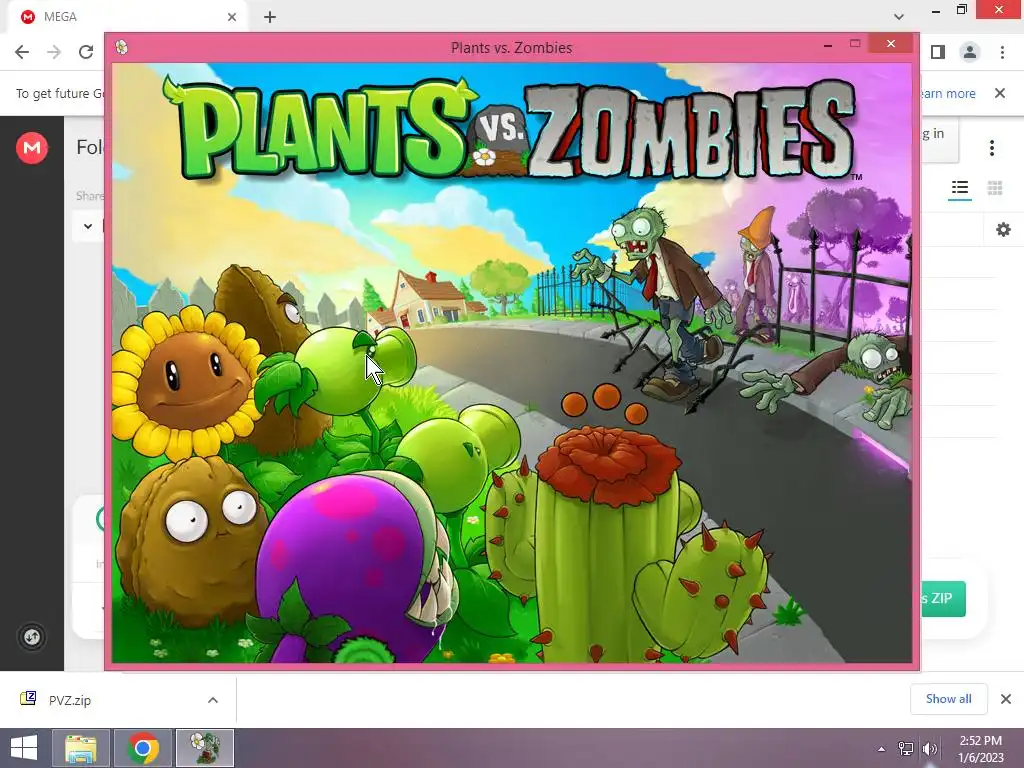Screen dimensions: 1024x768
Task: Open MEGA column settings gear
Action: [x=1003, y=230]
